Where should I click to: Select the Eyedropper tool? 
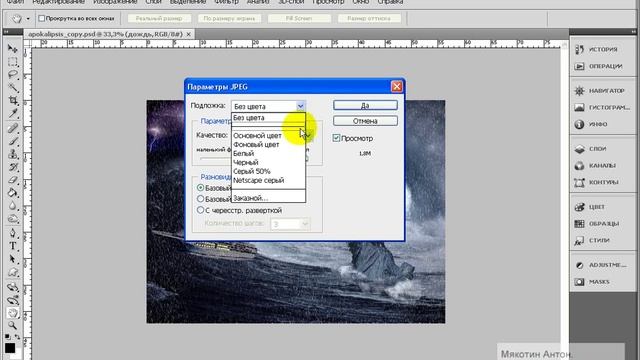(13, 113)
